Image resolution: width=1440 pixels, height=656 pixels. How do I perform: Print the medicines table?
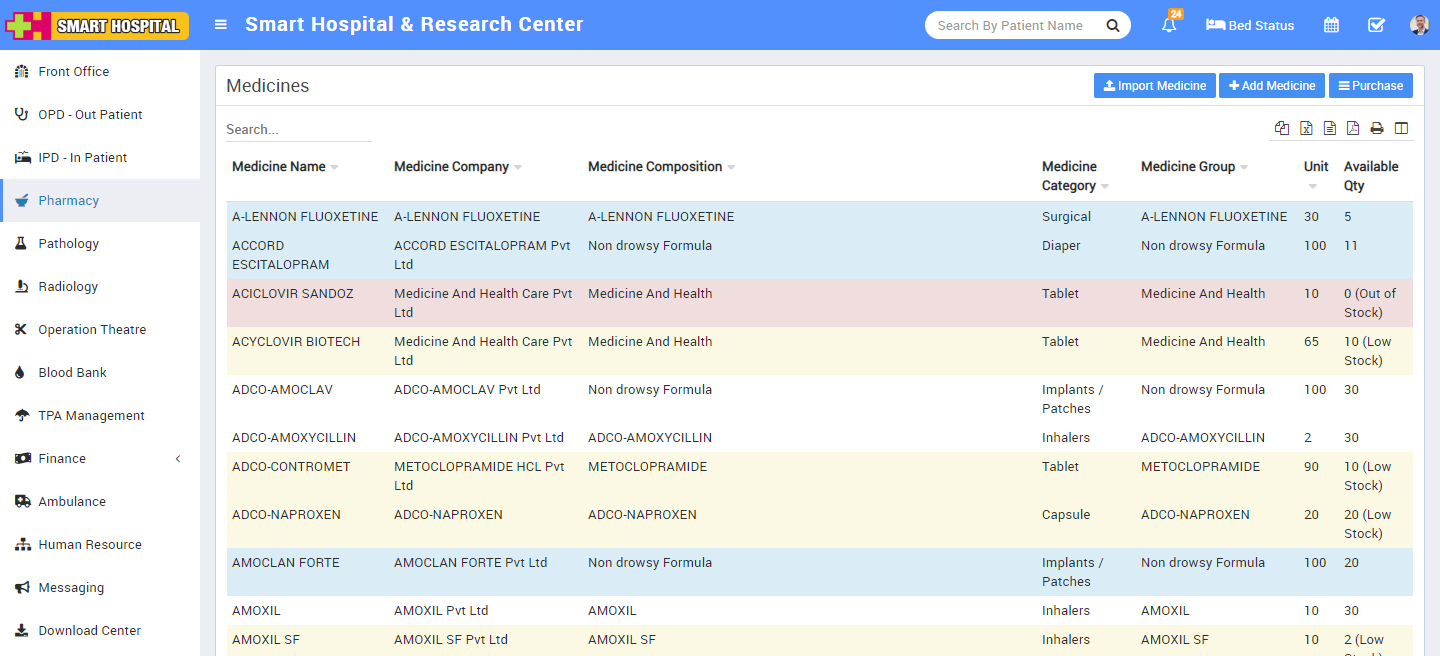tap(1377, 128)
